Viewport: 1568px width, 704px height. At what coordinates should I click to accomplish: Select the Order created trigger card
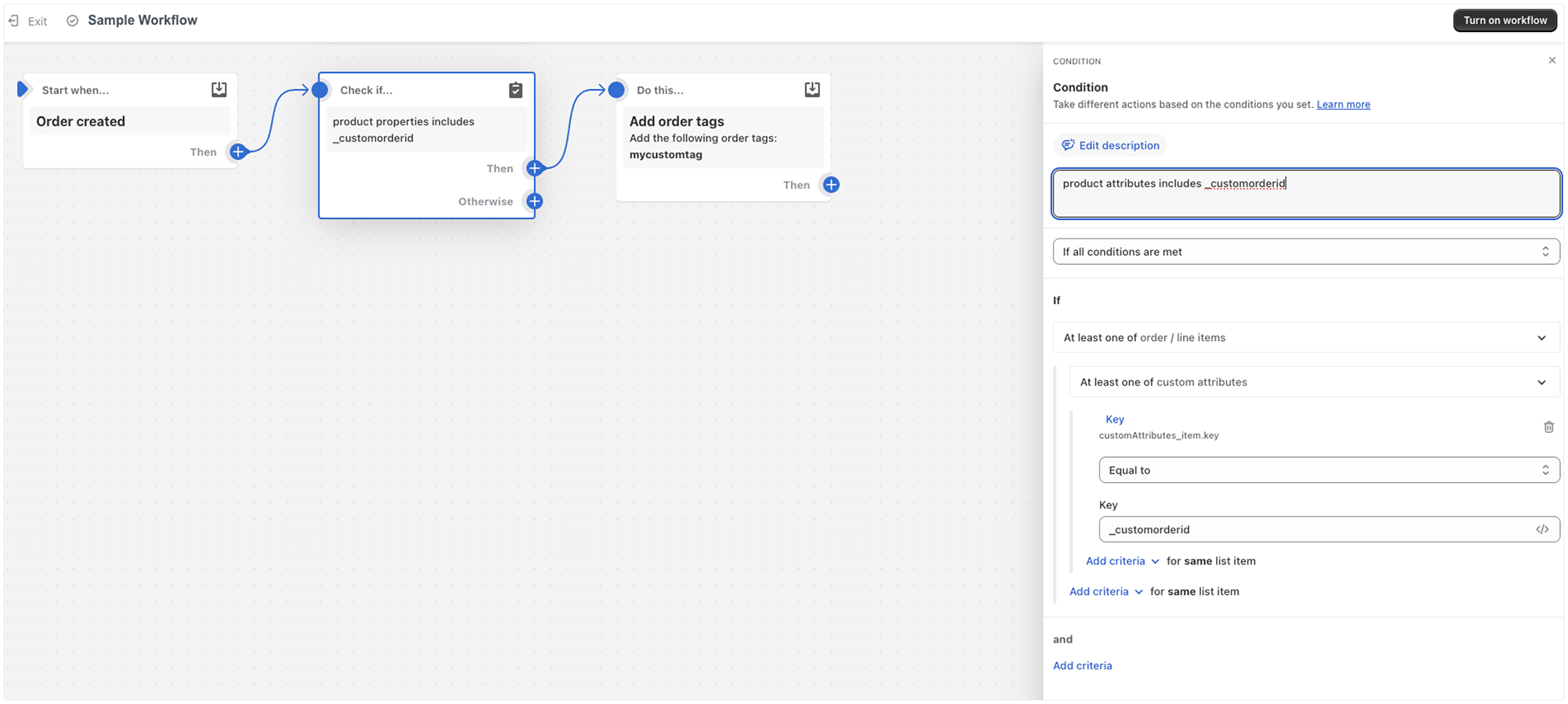click(130, 122)
